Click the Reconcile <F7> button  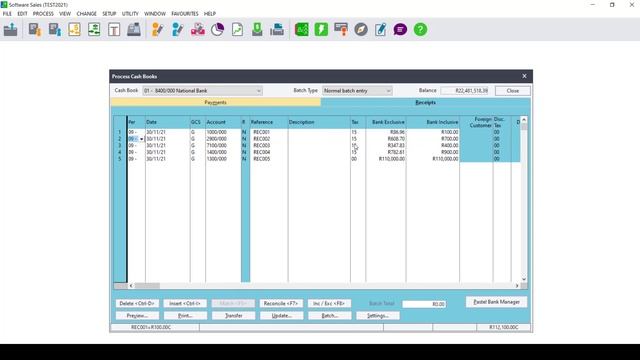tap(281, 303)
